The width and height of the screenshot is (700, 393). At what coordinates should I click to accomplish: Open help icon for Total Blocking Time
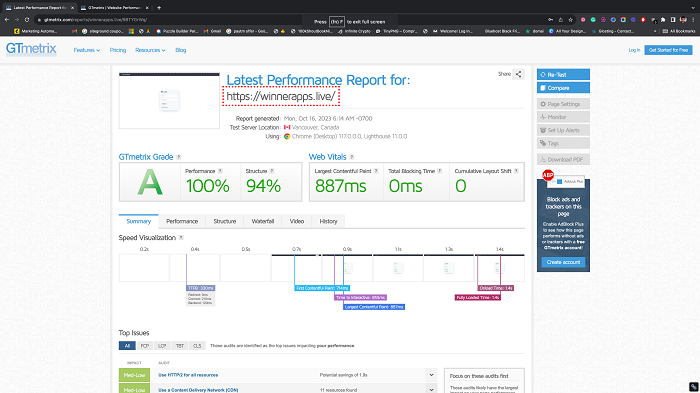click(440, 171)
